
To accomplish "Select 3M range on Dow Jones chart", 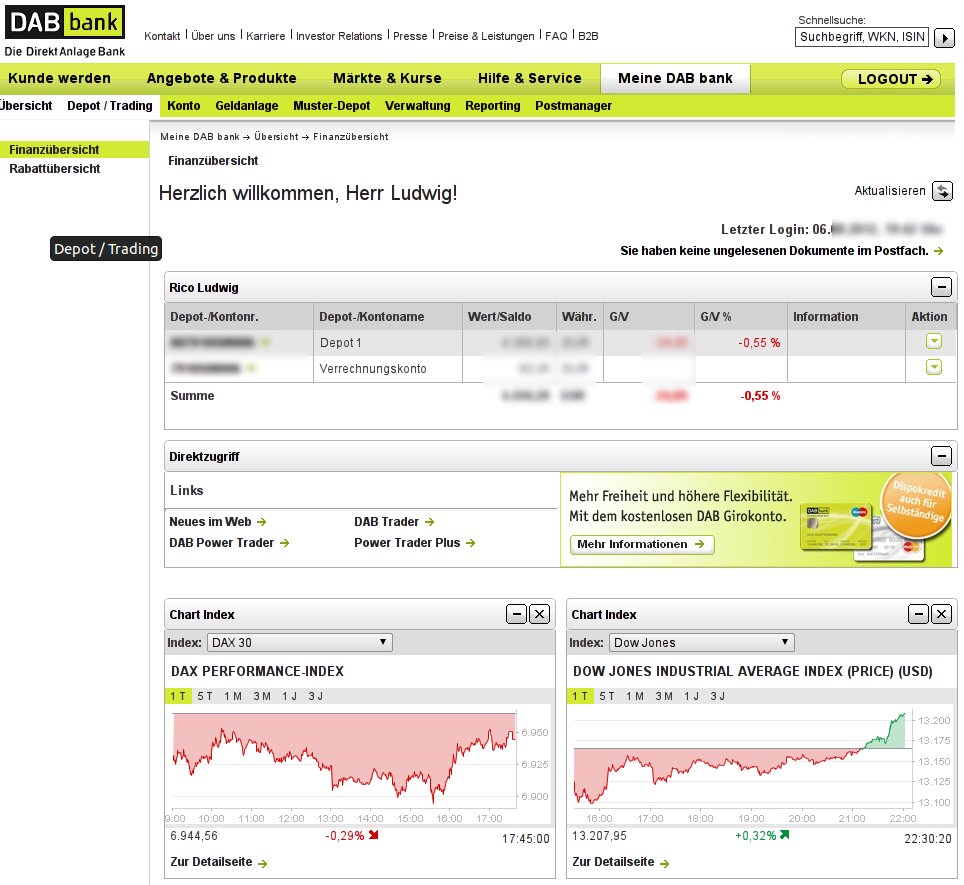I will pos(664,696).
